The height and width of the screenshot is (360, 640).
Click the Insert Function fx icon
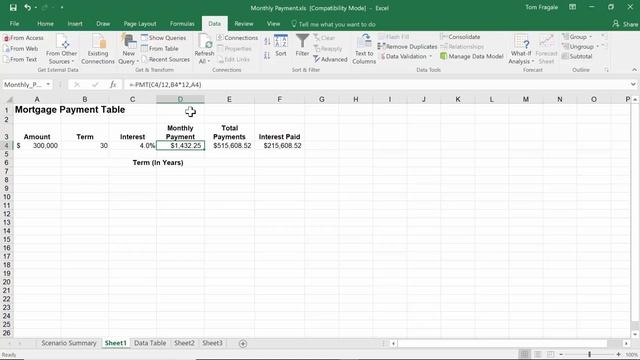(113, 84)
